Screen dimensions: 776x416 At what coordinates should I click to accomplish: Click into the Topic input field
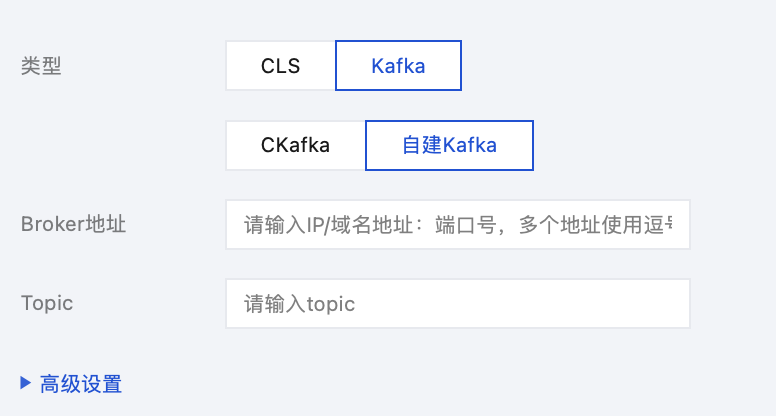(458, 303)
